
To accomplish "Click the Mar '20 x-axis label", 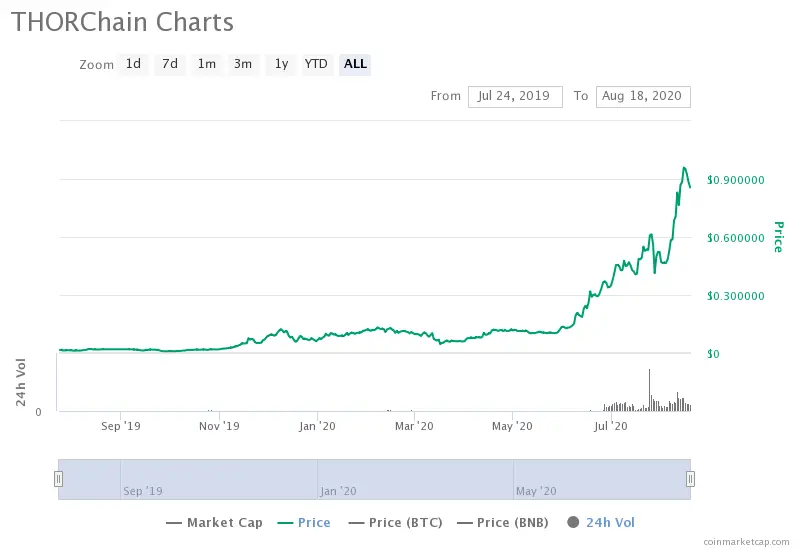I will pos(414,426).
